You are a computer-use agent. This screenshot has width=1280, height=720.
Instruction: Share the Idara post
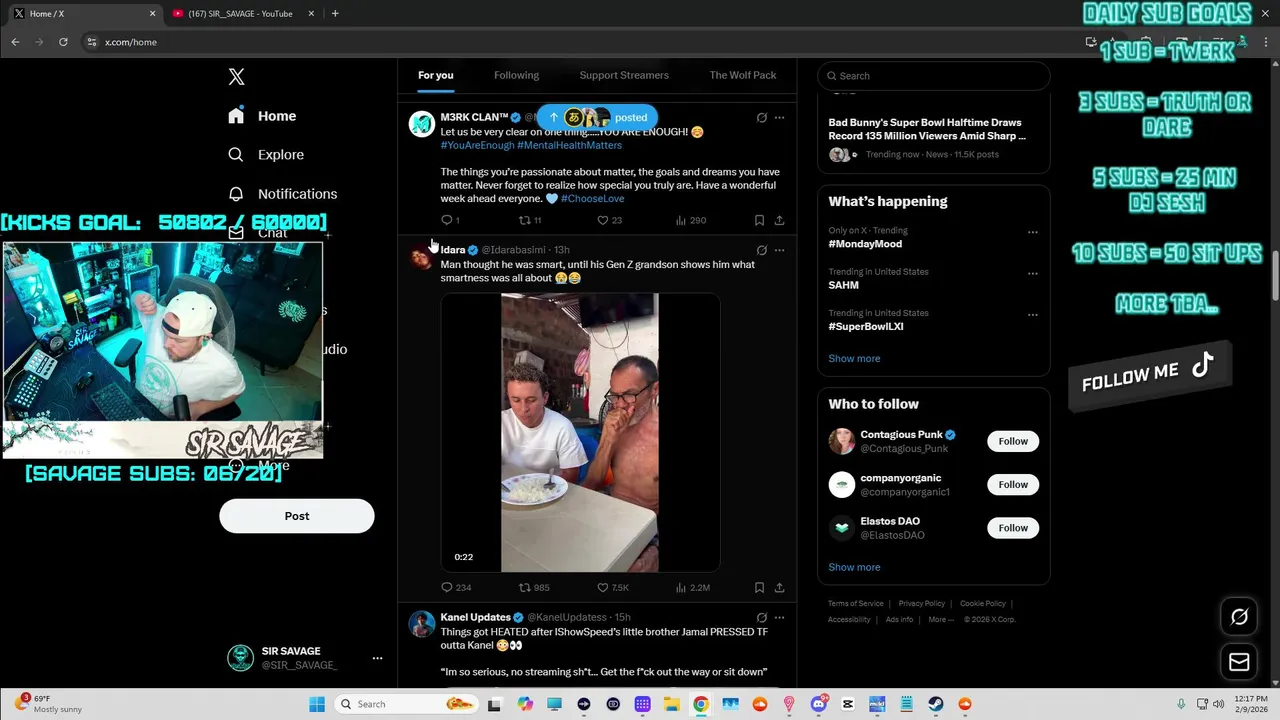tap(779, 588)
